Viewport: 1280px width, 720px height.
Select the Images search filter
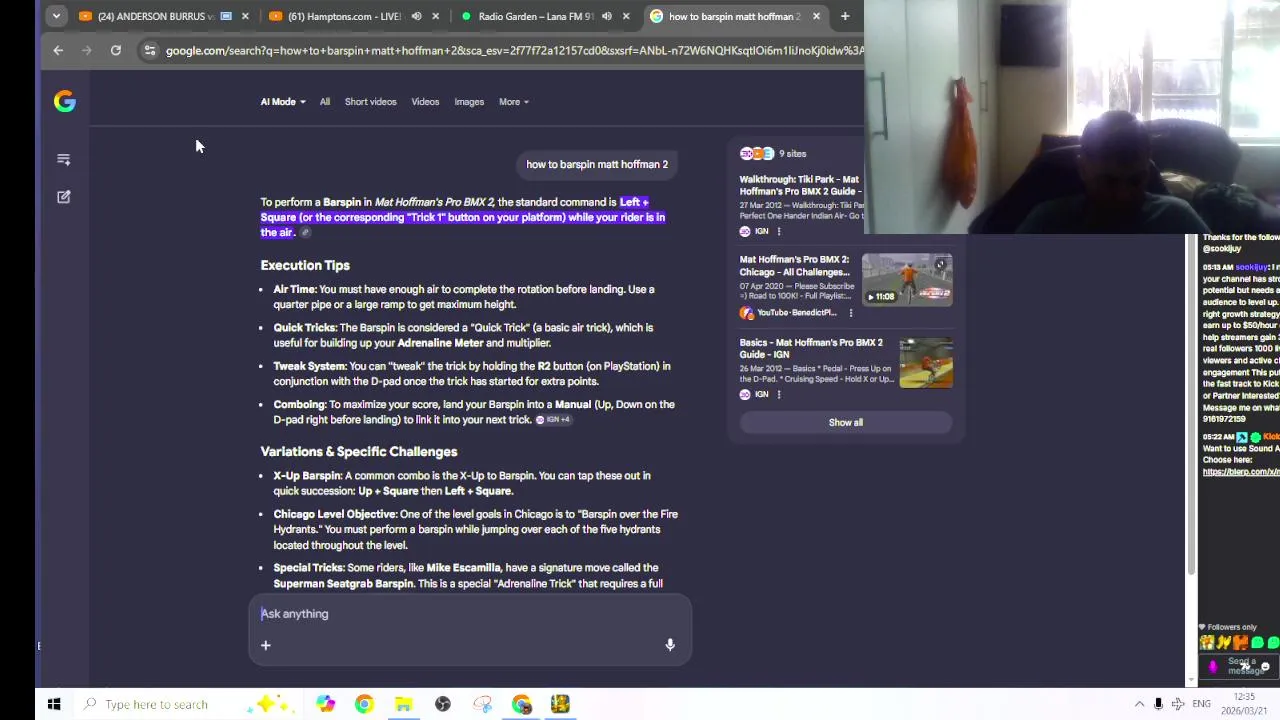point(469,101)
